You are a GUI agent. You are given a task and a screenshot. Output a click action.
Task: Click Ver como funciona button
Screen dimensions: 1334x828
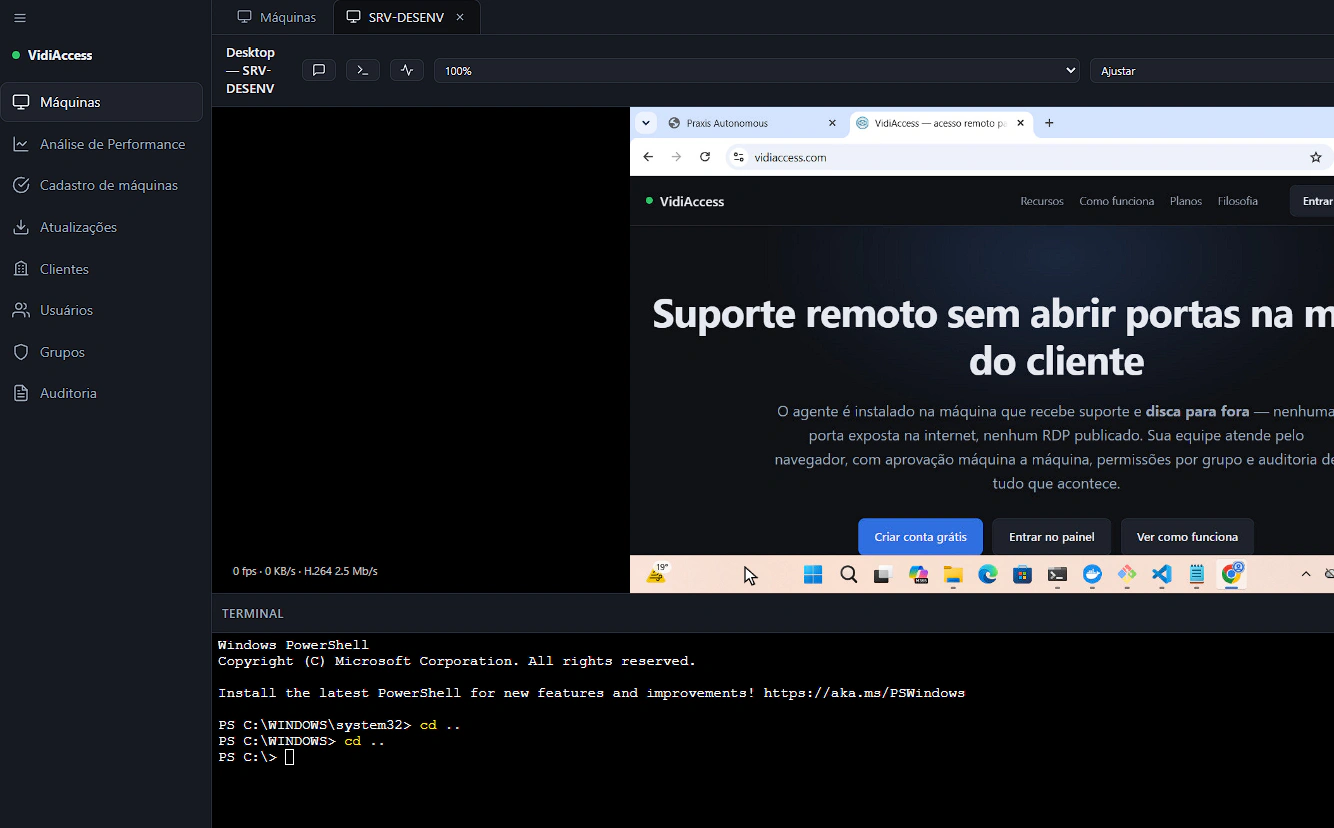click(1187, 537)
